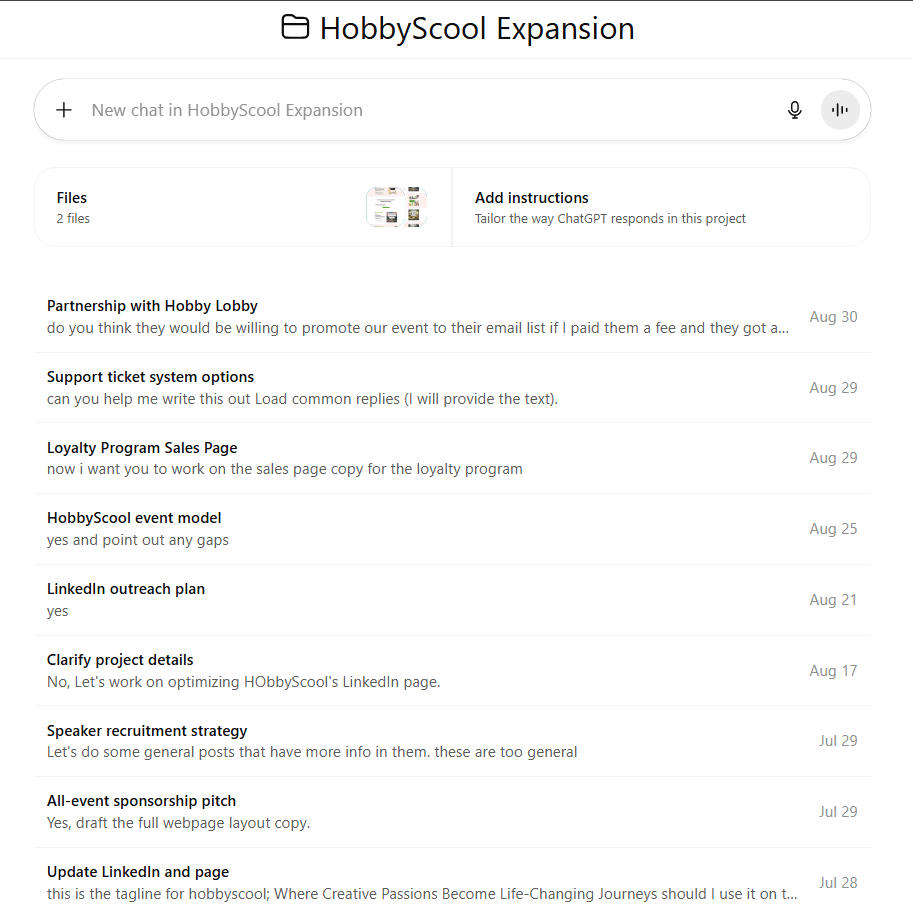Viewport: 913px width, 909px height.
Task: Open the Partnership with Hobby Lobby chat
Action: coord(452,317)
